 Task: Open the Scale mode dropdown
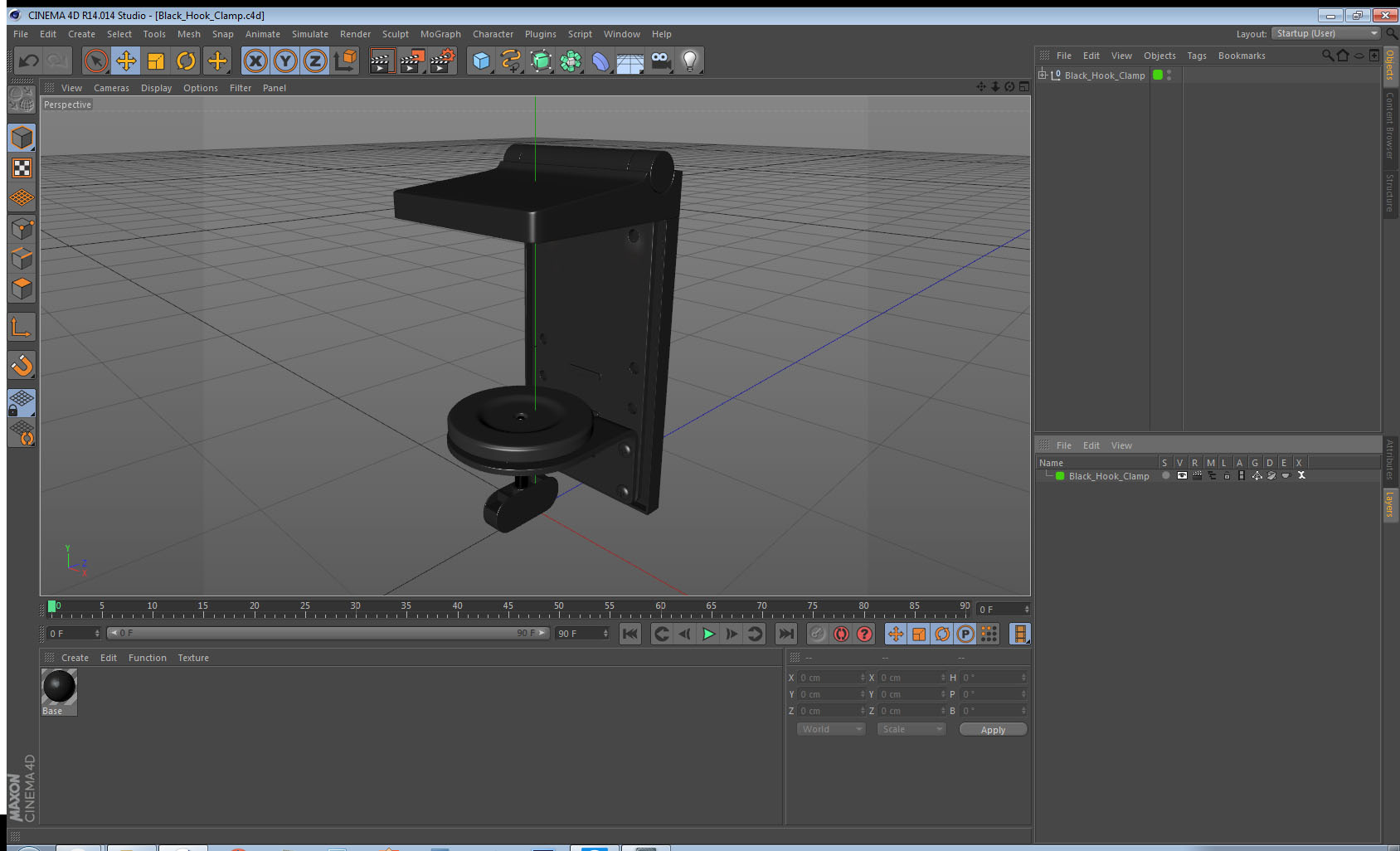coord(911,729)
